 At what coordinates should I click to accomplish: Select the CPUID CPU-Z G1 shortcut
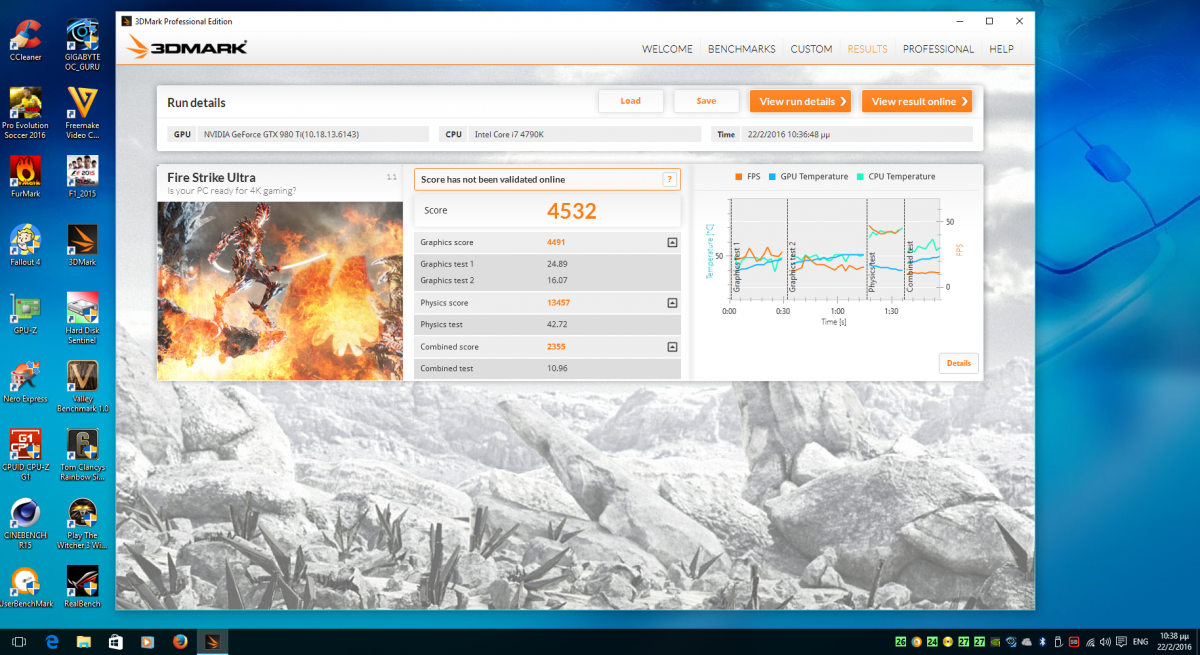click(25, 457)
